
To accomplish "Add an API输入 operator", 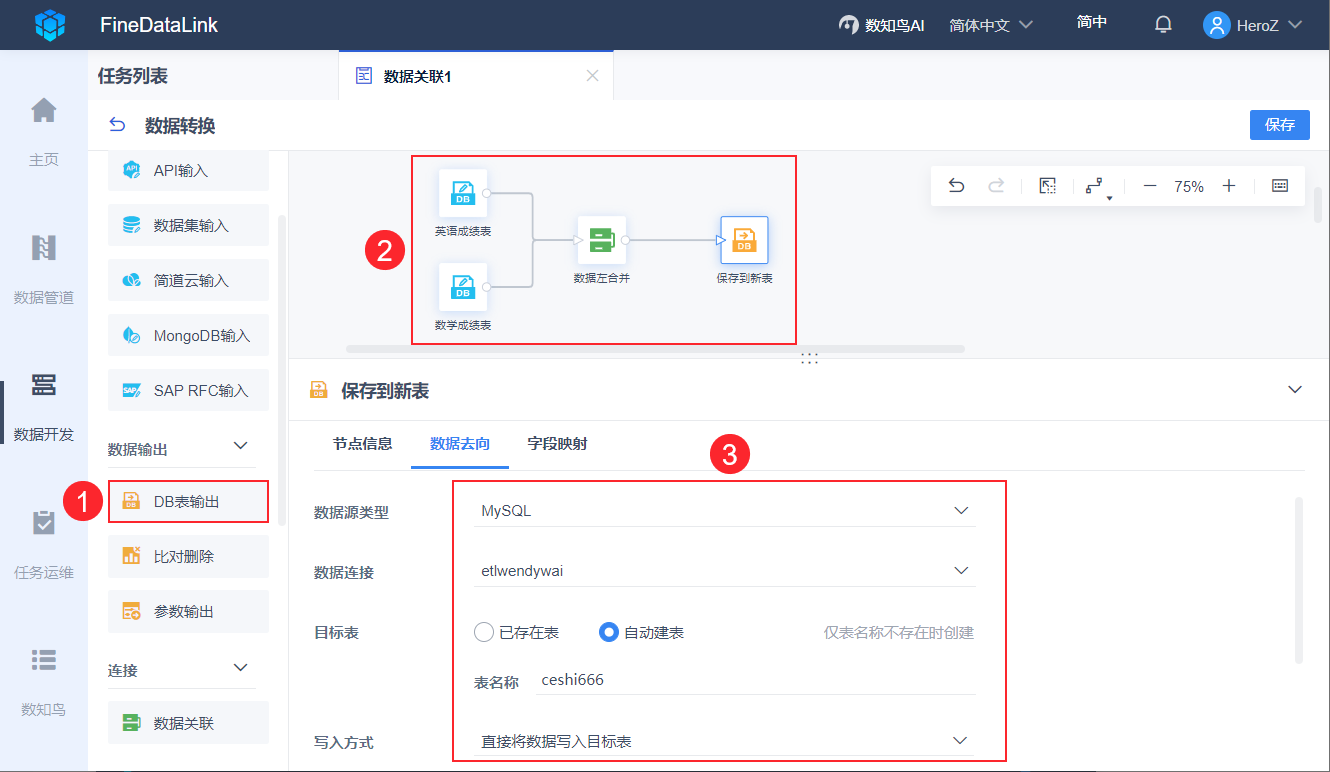I will (x=188, y=170).
